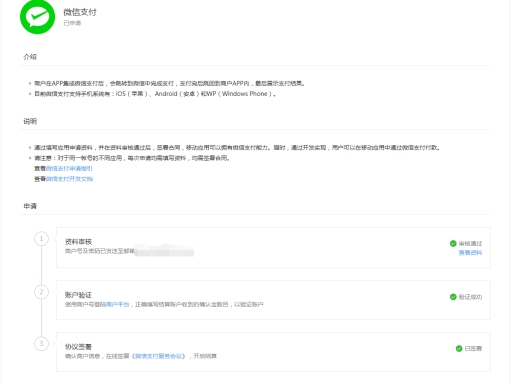Viewport: 511px width, 385px height.
Task: Click the 已签署 status text
Action: [x=473, y=348]
